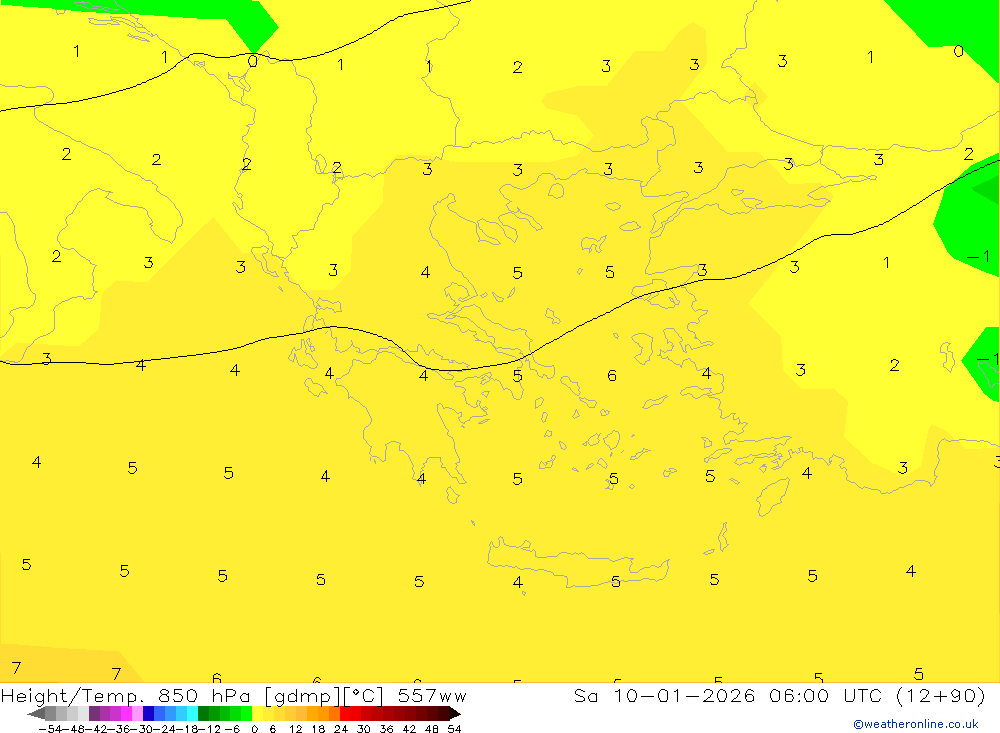
Task: Click the '(12+90)' forecast offset text
Action: click(x=941, y=695)
